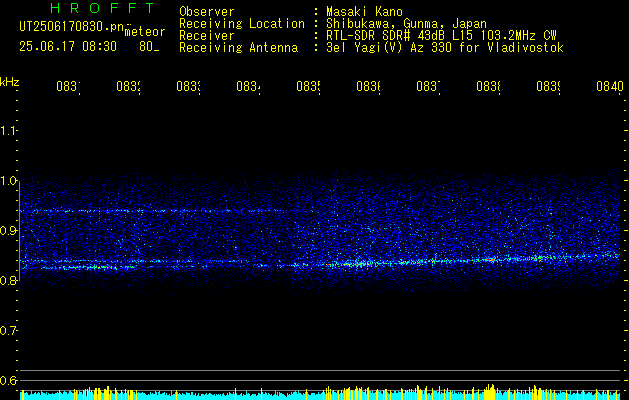Click the 0832 time marker
629x400 pixels.
pyautogui.click(x=128, y=87)
